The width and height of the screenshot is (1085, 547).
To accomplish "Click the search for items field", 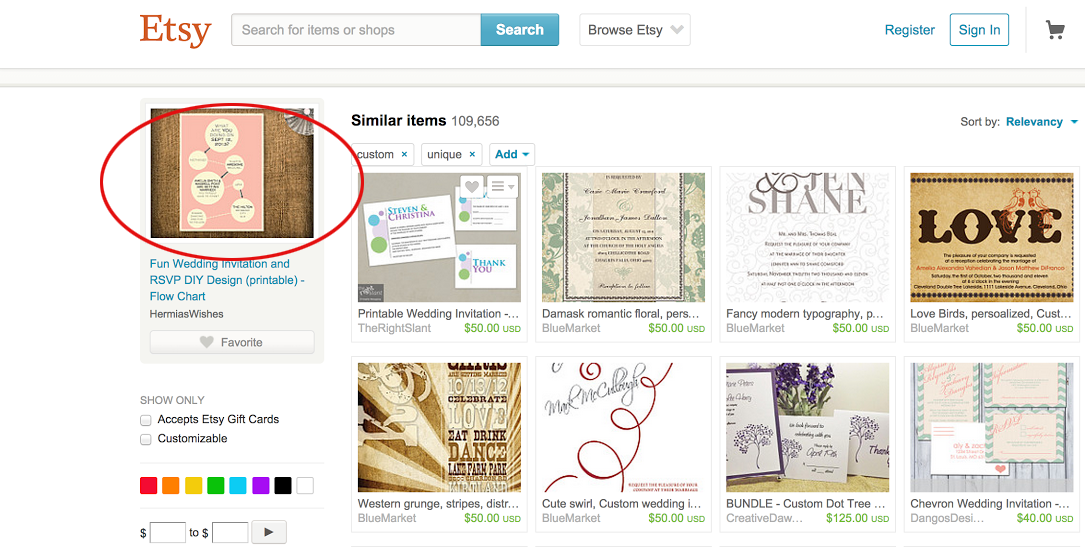I will click(x=356, y=30).
